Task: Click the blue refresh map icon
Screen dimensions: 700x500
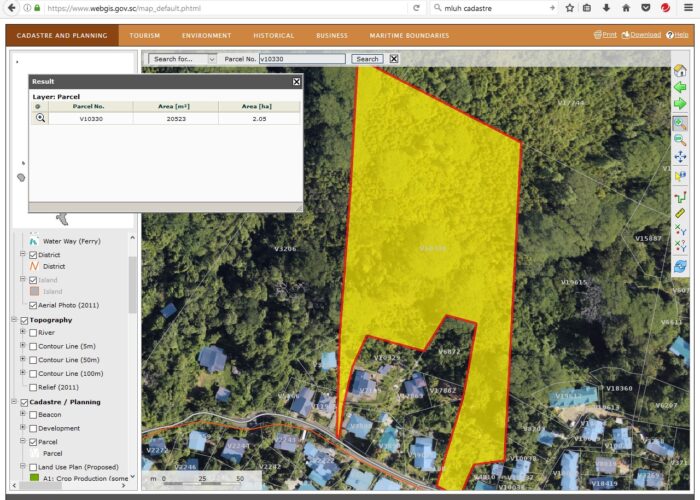Action: (x=680, y=267)
